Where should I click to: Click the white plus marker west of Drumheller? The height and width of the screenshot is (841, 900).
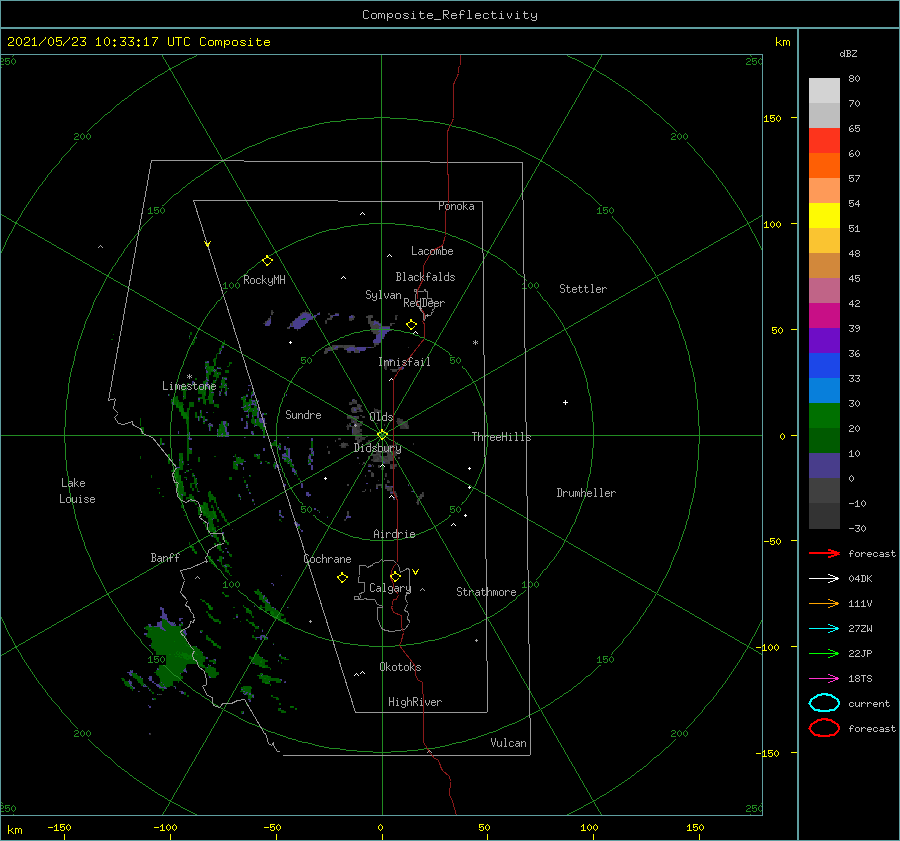pyautogui.click(x=565, y=402)
